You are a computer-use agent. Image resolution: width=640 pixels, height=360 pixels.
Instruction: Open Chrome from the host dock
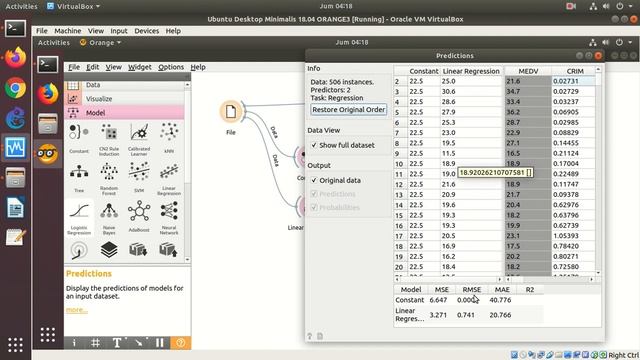coord(16,88)
